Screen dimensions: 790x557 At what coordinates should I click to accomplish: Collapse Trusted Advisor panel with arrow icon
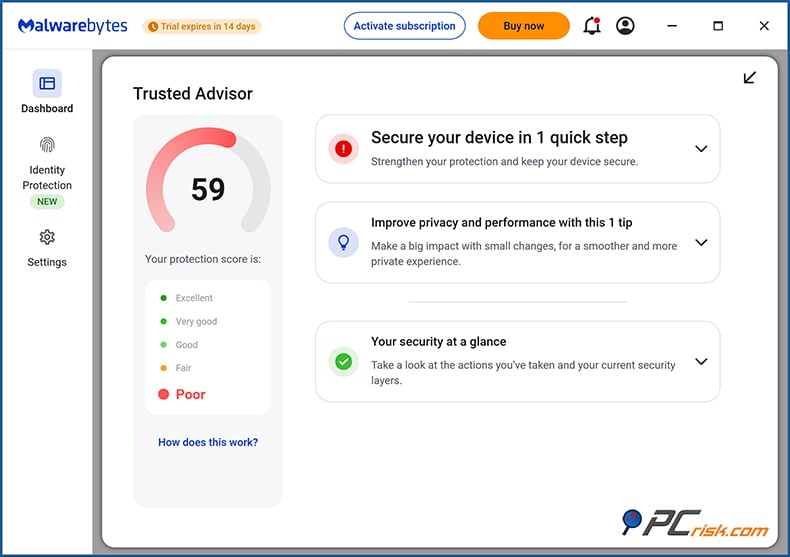click(750, 78)
